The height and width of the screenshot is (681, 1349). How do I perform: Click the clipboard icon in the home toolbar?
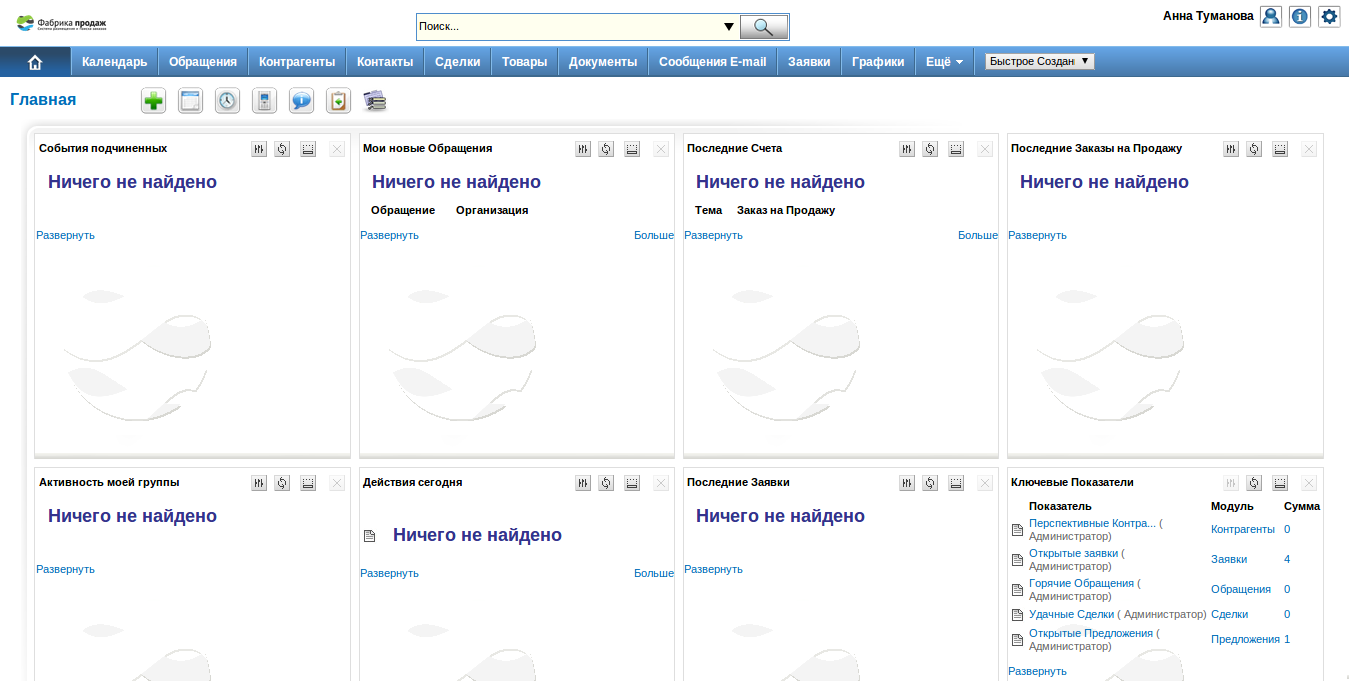tap(339, 101)
